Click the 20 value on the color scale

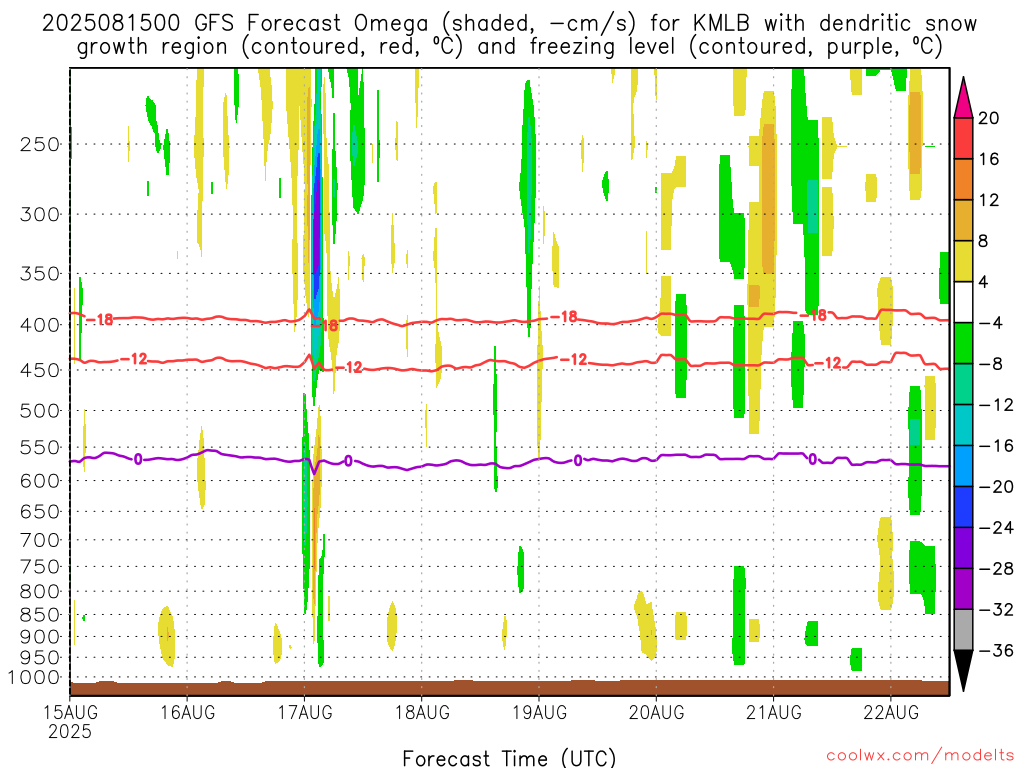988,118
